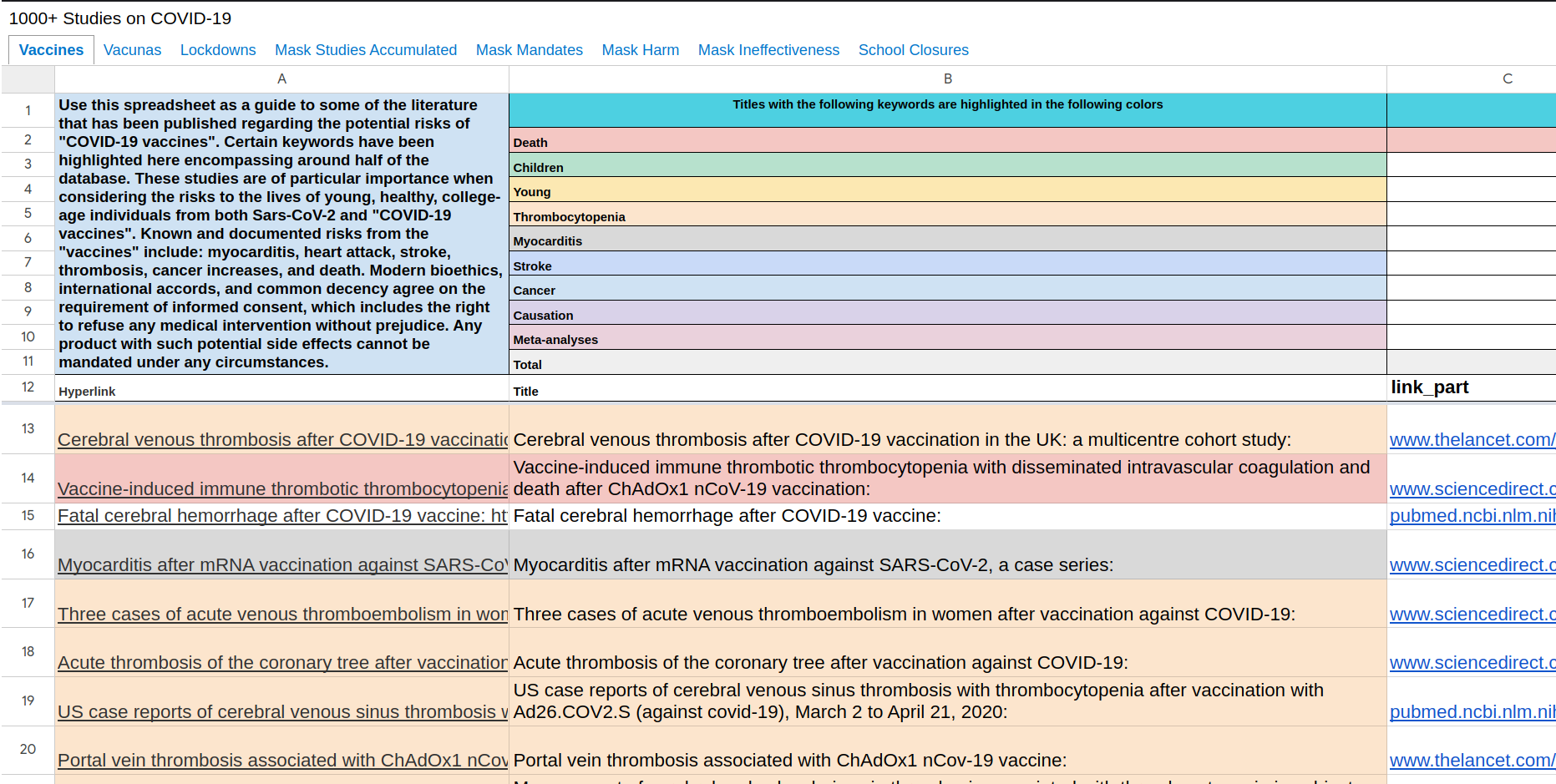Click the Myocarditis keyword cell

pyautogui.click(x=948, y=238)
